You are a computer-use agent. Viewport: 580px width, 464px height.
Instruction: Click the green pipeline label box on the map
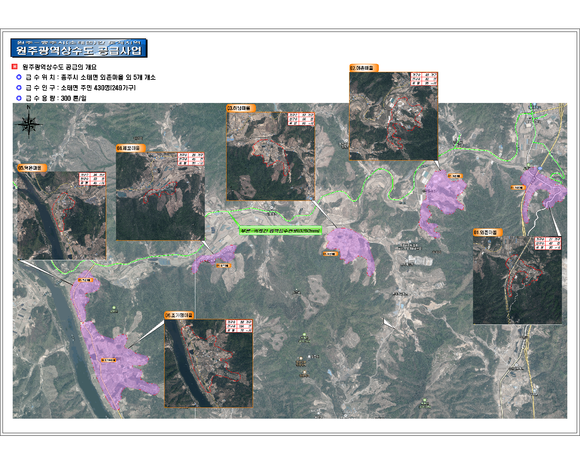tap(280, 231)
